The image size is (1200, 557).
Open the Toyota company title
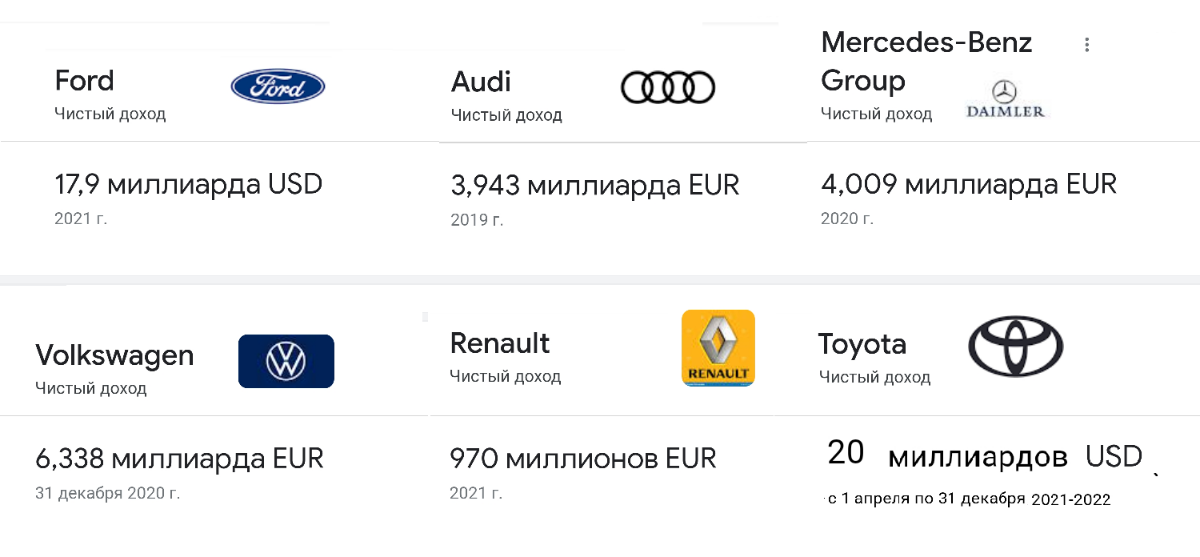pyautogui.click(x=862, y=344)
